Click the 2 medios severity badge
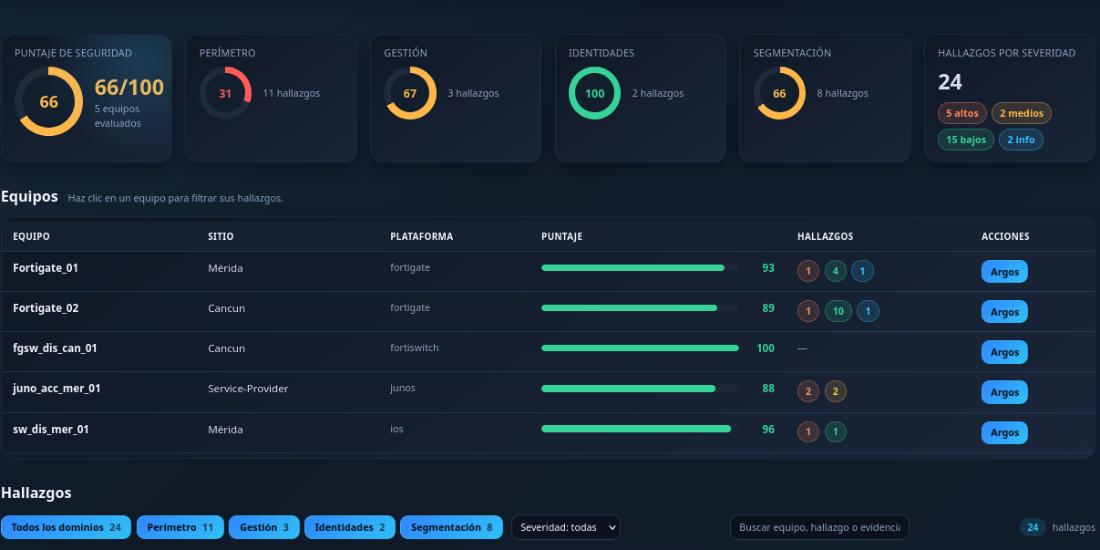 (x=1021, y=113)
